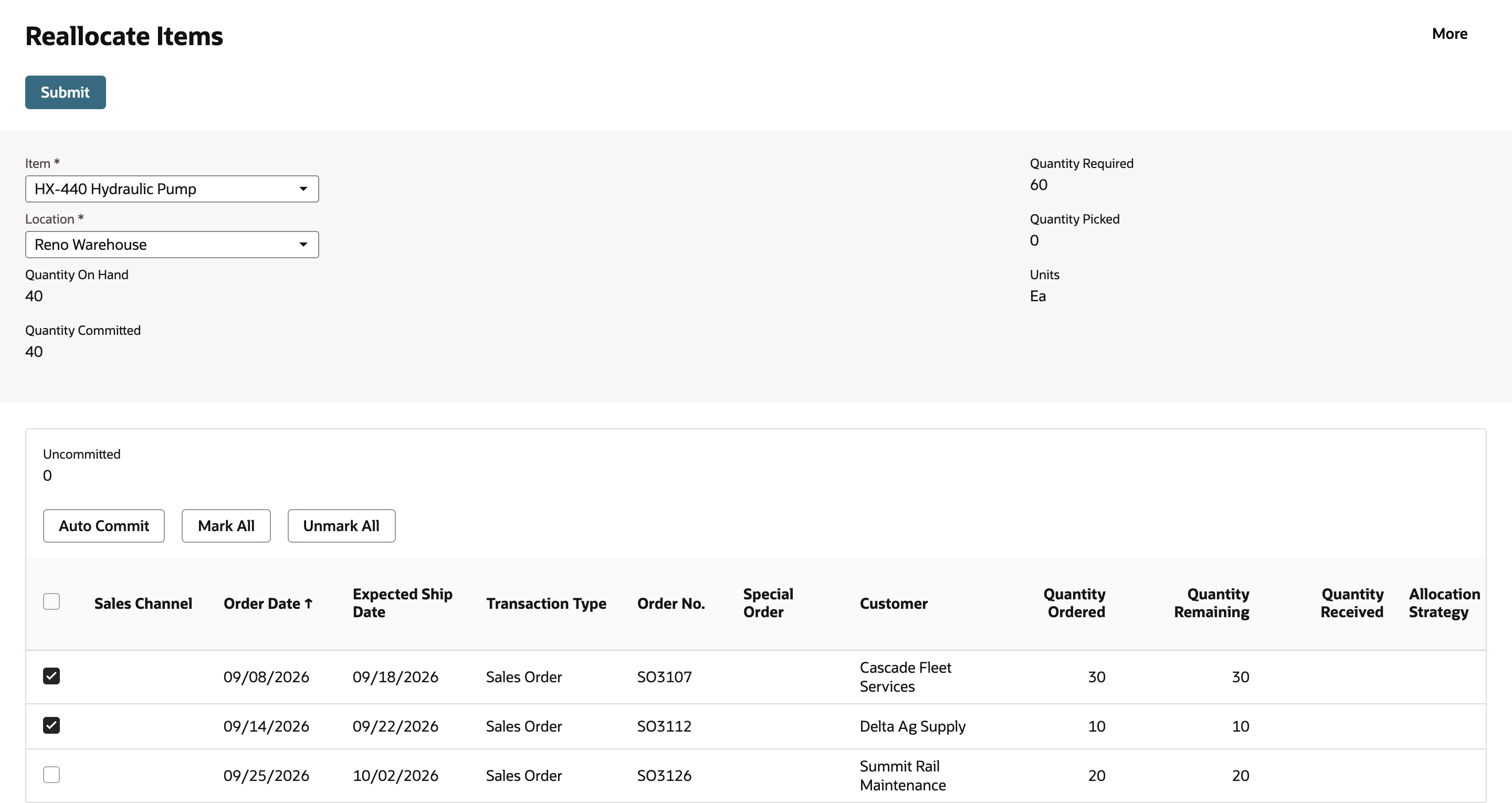Click order date 09/08/2026
Screen dimensions: 1512x803
tap(266, 677)
